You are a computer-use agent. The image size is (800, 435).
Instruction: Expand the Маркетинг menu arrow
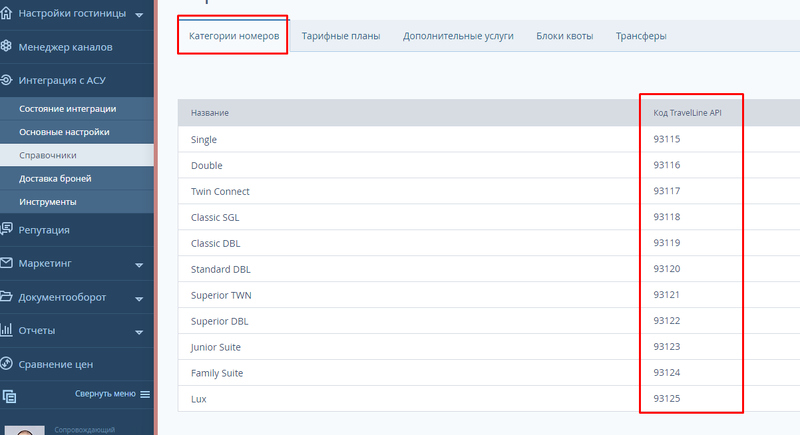tap(139, 265)
